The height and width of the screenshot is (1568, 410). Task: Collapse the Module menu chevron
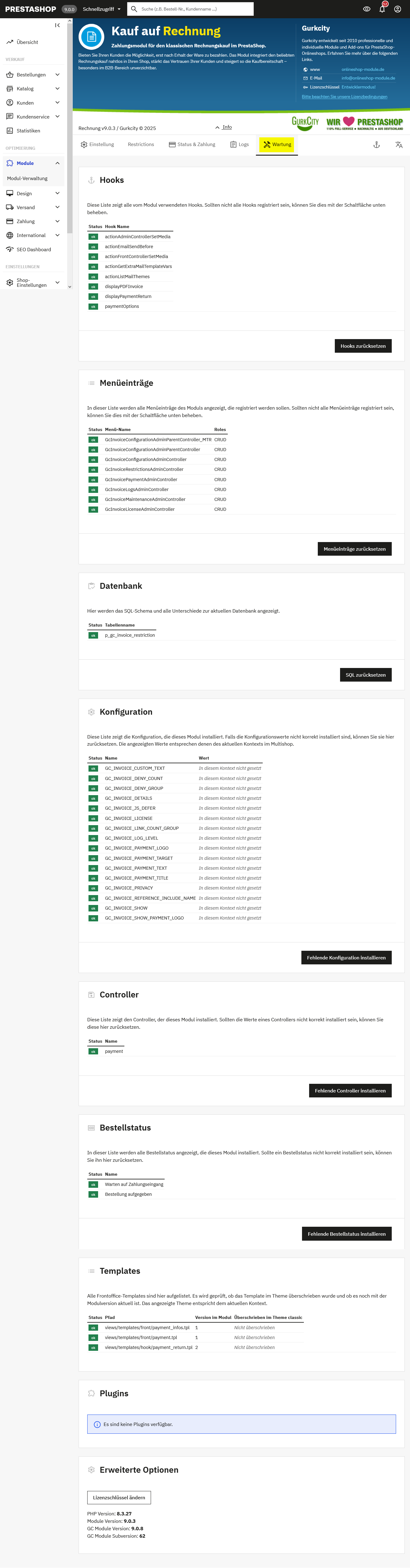tap(57, 163)
